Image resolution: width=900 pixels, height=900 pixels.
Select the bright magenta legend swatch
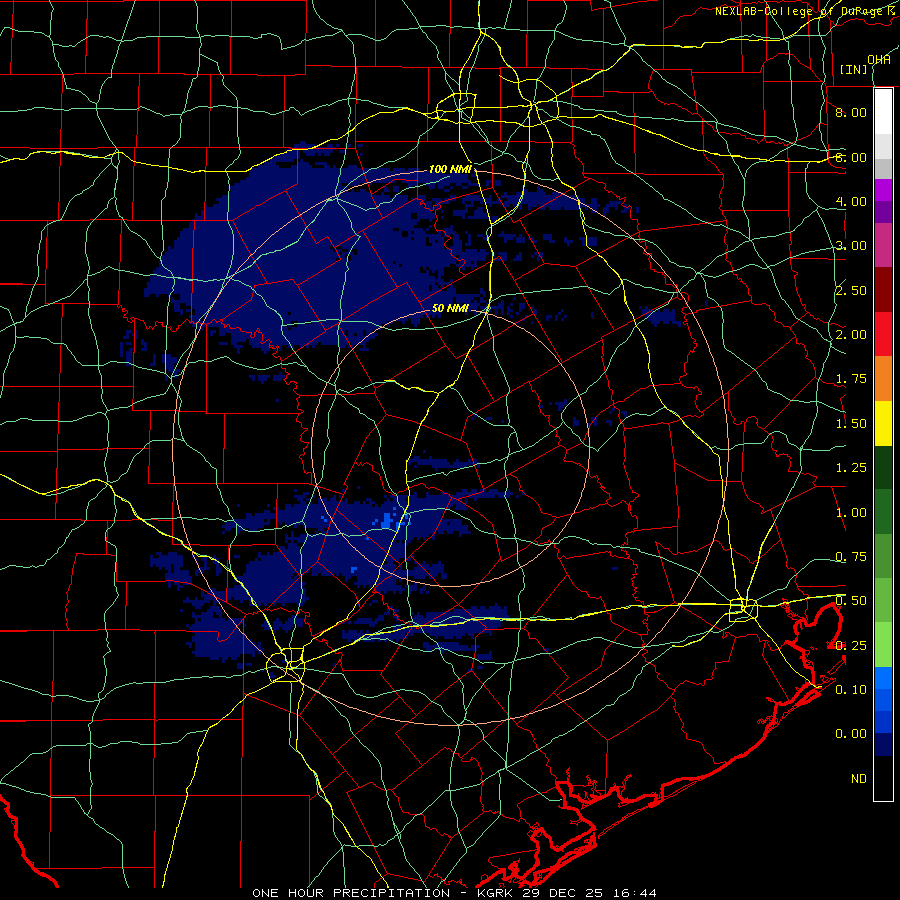pyautogui.click(x=883, y=190)
